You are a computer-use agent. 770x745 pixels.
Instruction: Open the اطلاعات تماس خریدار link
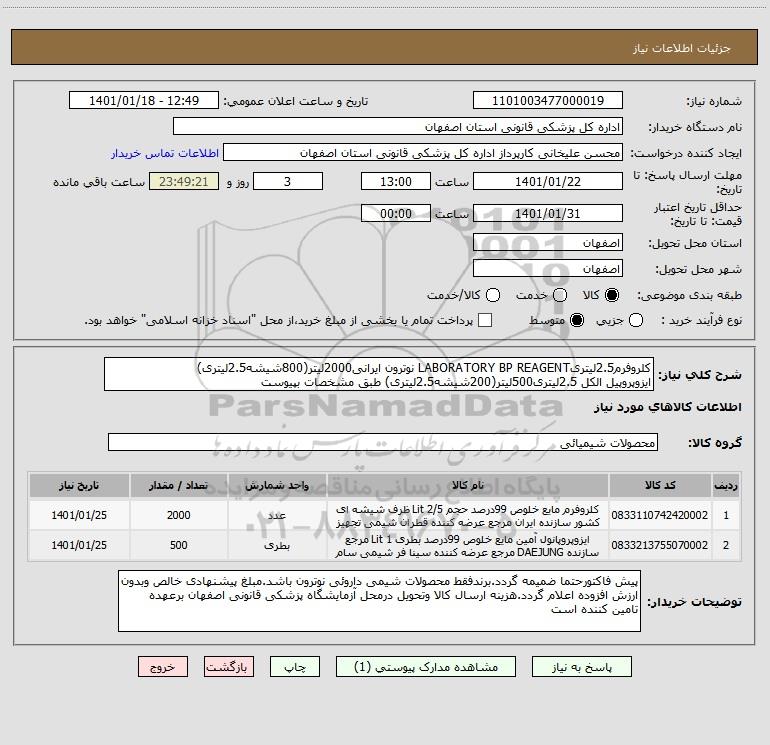165,153
